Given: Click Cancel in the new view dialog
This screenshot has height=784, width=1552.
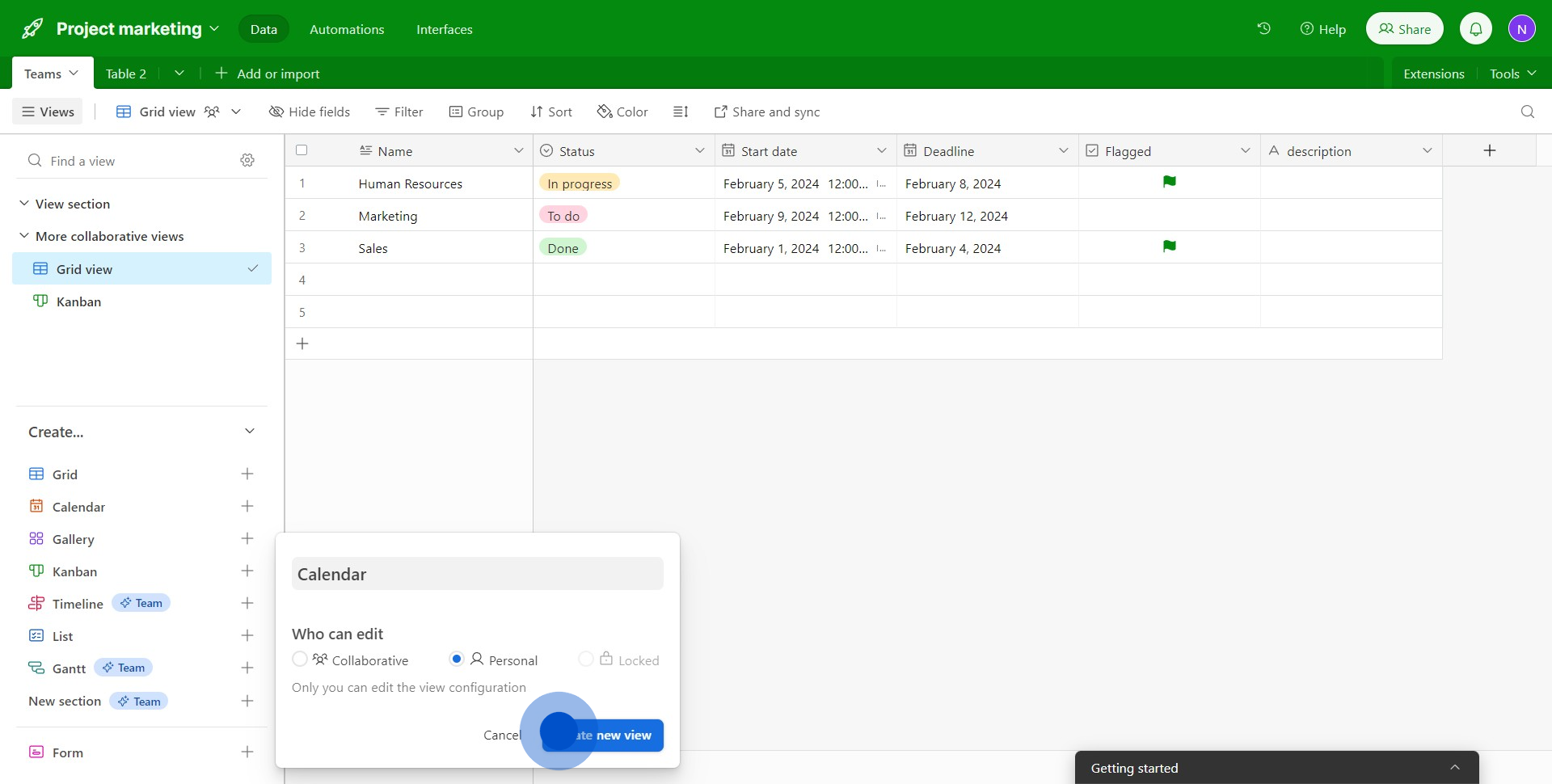Looking at the screenshot, I should (x=502, y=736).
